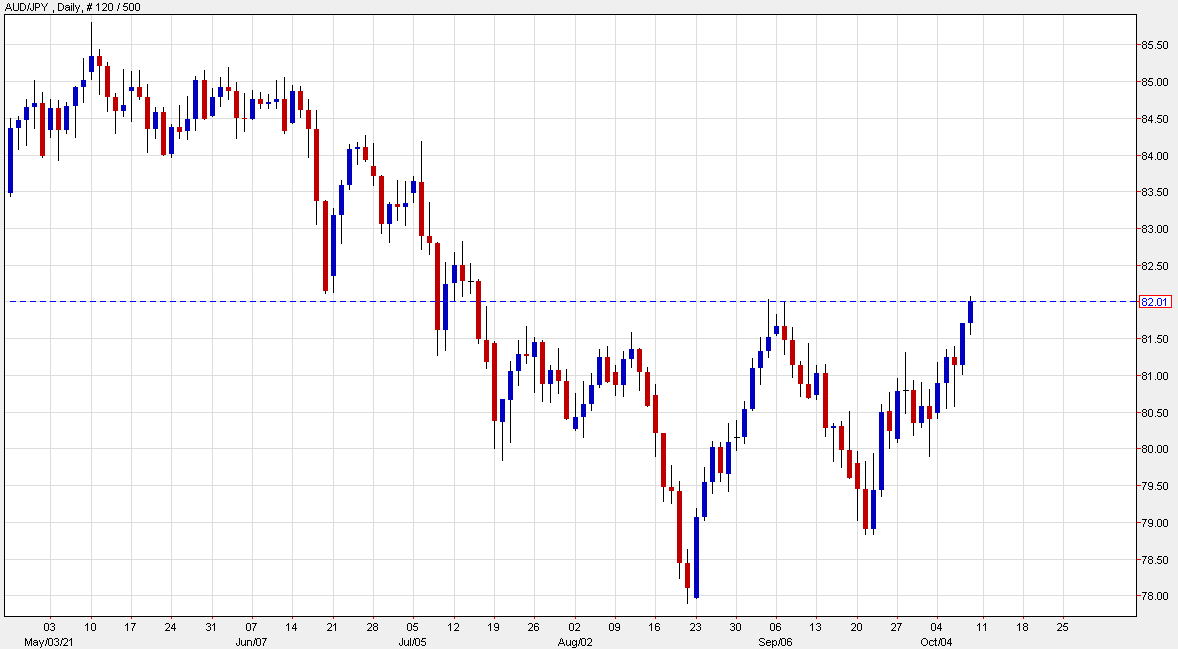Click the 82.01 current price tag
Image resolution: width=1178 pixels, height=649 pixels.
tap(1153, 302)
